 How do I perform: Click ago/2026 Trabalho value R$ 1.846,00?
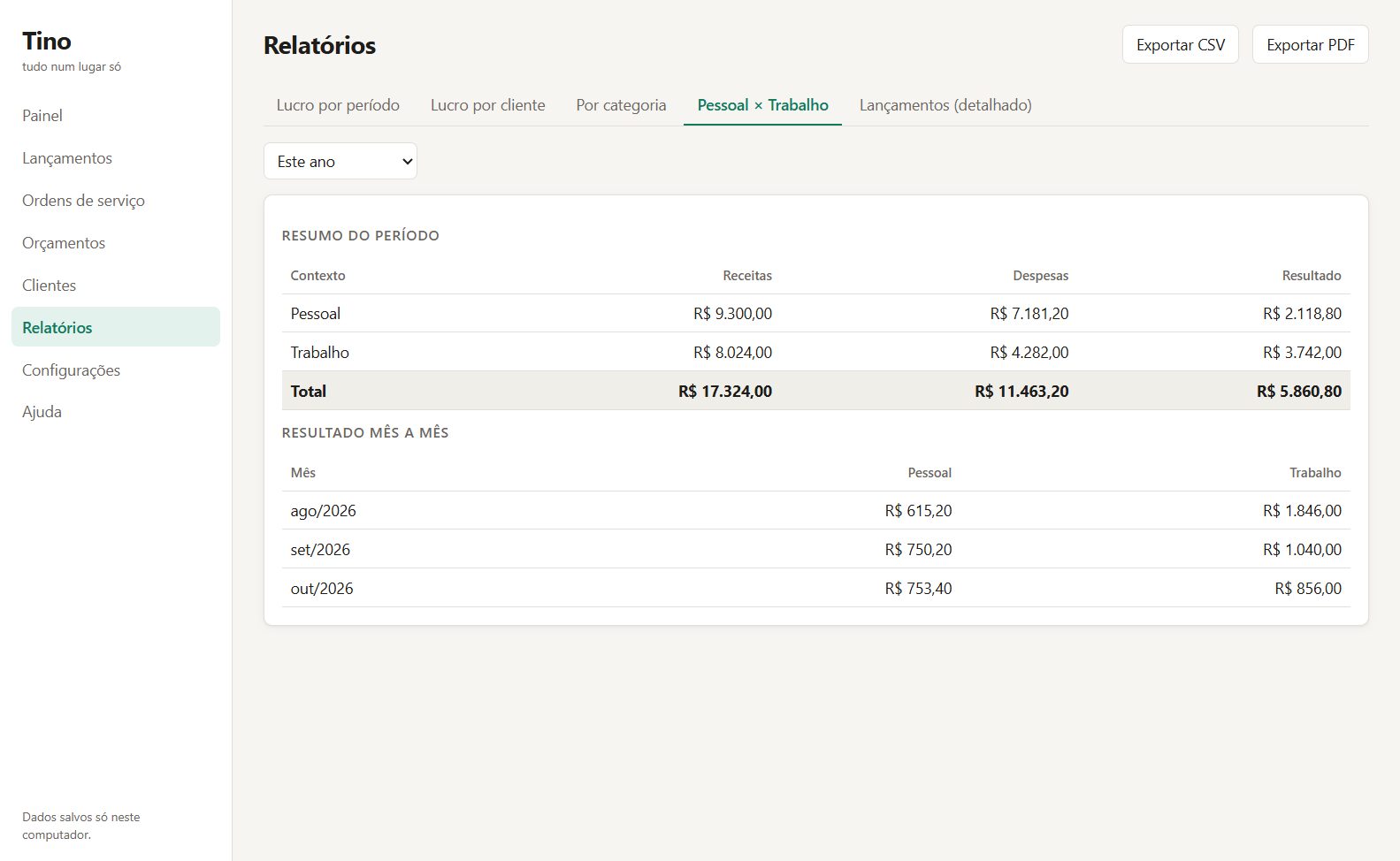1302,511
